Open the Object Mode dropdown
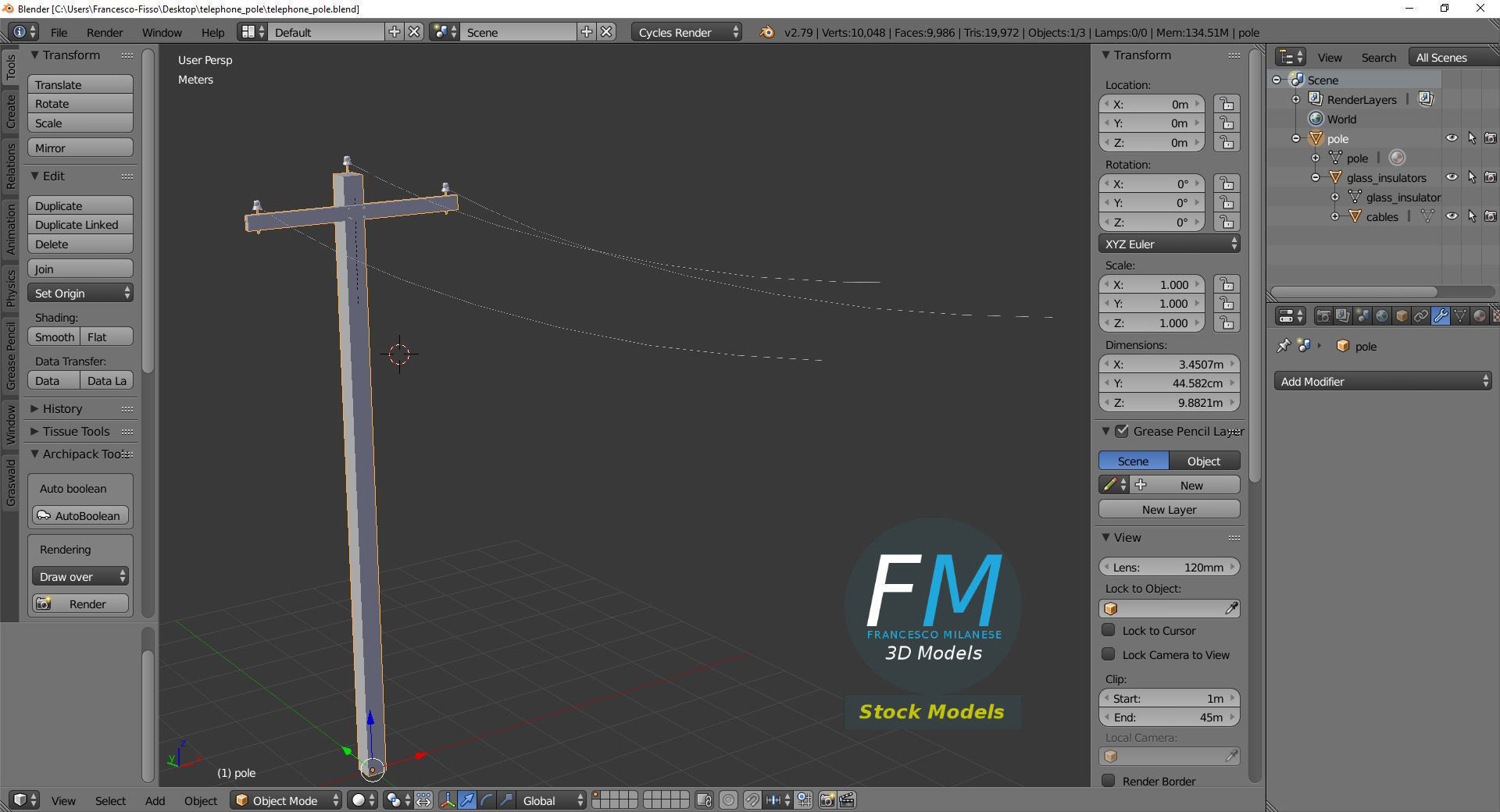Image resolution: width=1500 pixels, height=812 pixels. 286,800
